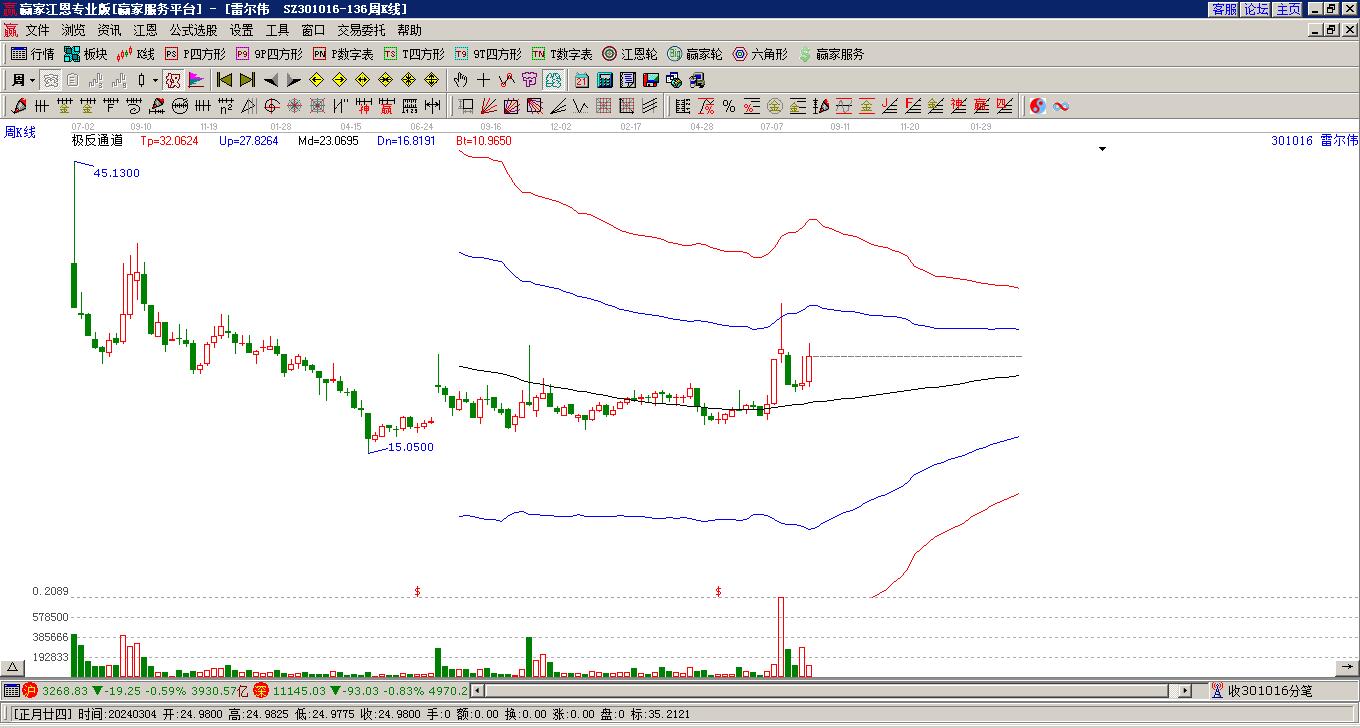Select the percent line drawing tool

tap(729, 106)
